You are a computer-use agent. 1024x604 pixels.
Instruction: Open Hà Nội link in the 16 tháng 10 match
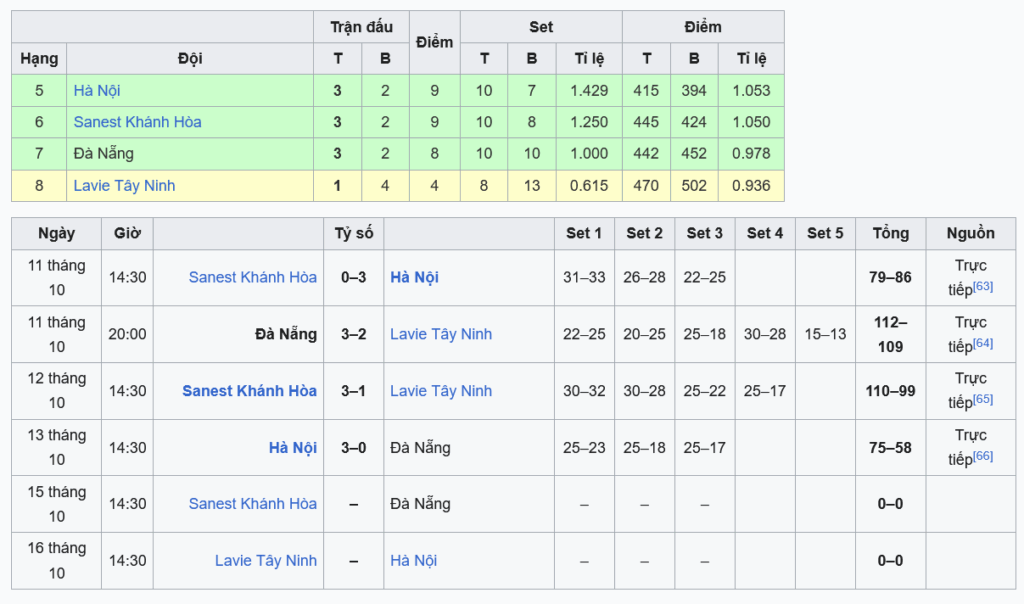click(413, 561)
